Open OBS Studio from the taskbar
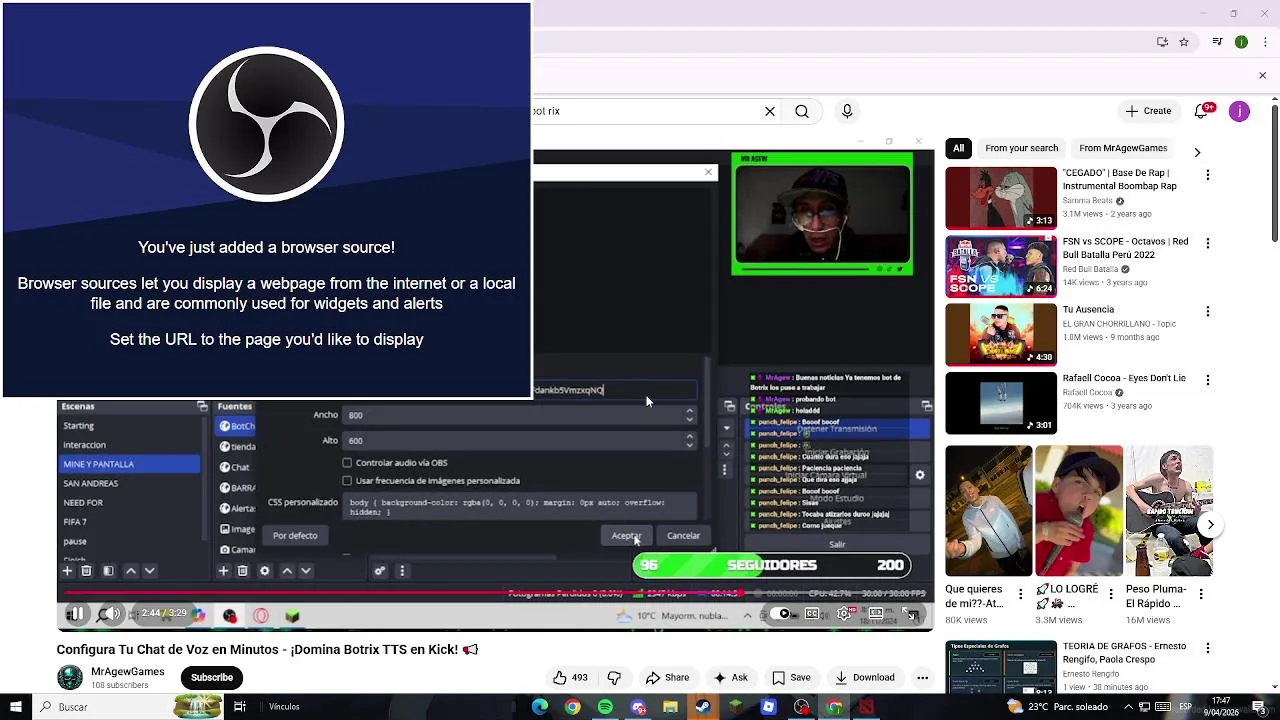1280x720 pixels. [801, 707]
